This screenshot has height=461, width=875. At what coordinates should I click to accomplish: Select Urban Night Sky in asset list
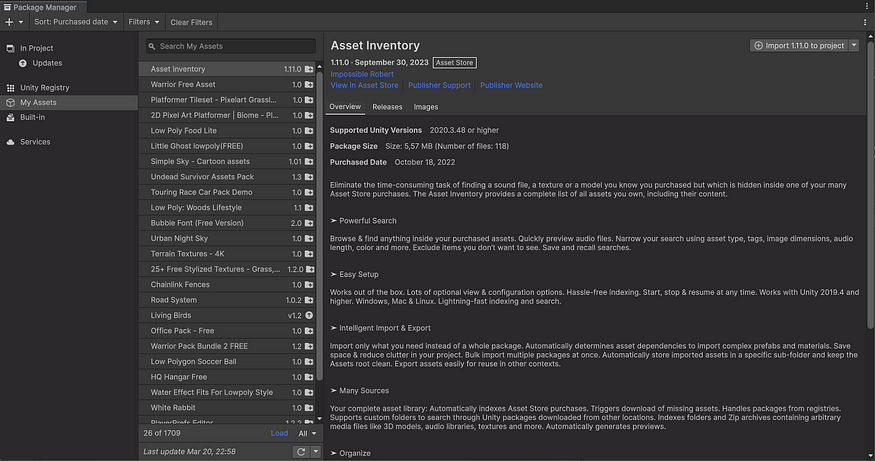click(x=180, y=239)
